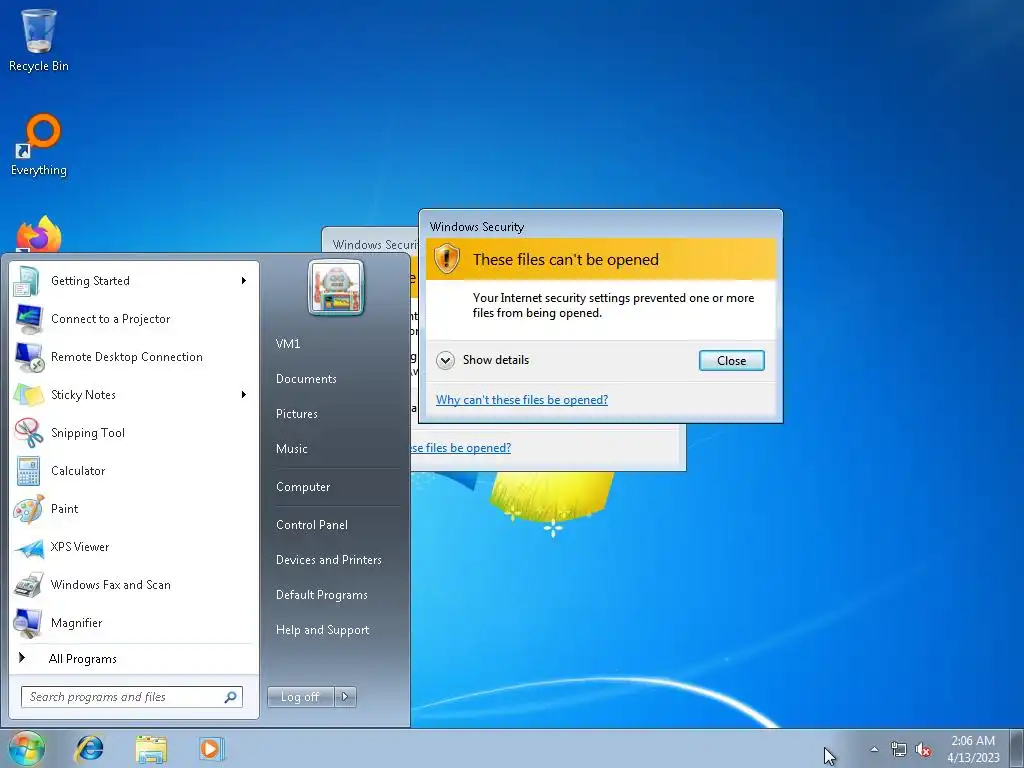Viewport: 1024px width, 768px height.
Task: Click the Log off button
Action: click(300, 697)
